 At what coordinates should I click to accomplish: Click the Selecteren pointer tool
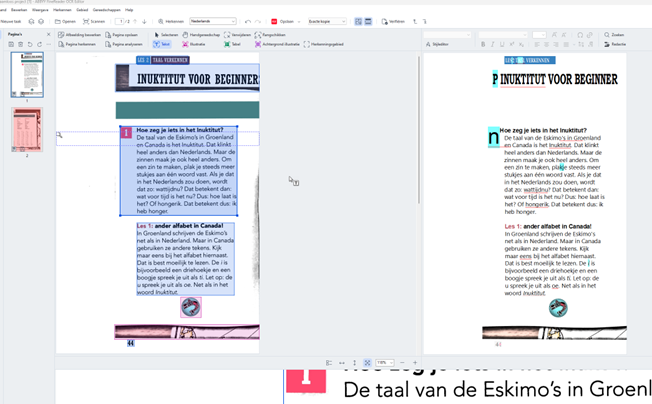tap(166, 35)
